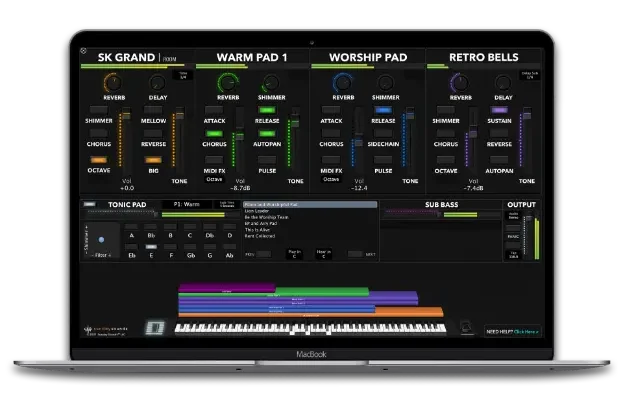Click the Retro Bells Delay knob
Image resolution: width=623 pixels, height=400 pixels.
click(x=503, y=85)
